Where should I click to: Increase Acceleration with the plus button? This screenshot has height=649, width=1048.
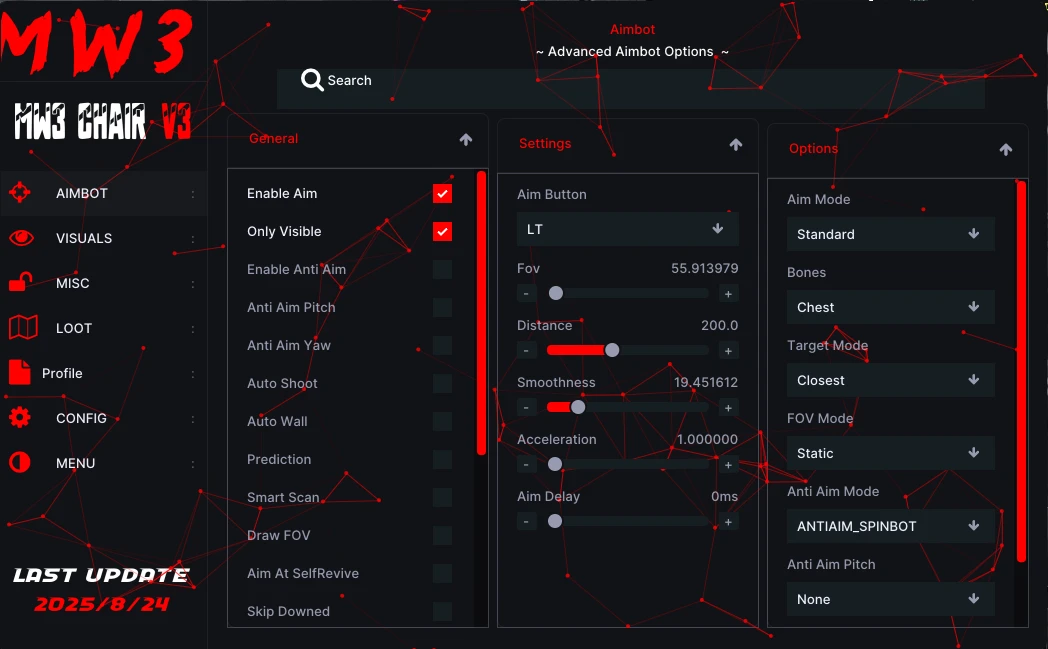(x=729, y=465)
